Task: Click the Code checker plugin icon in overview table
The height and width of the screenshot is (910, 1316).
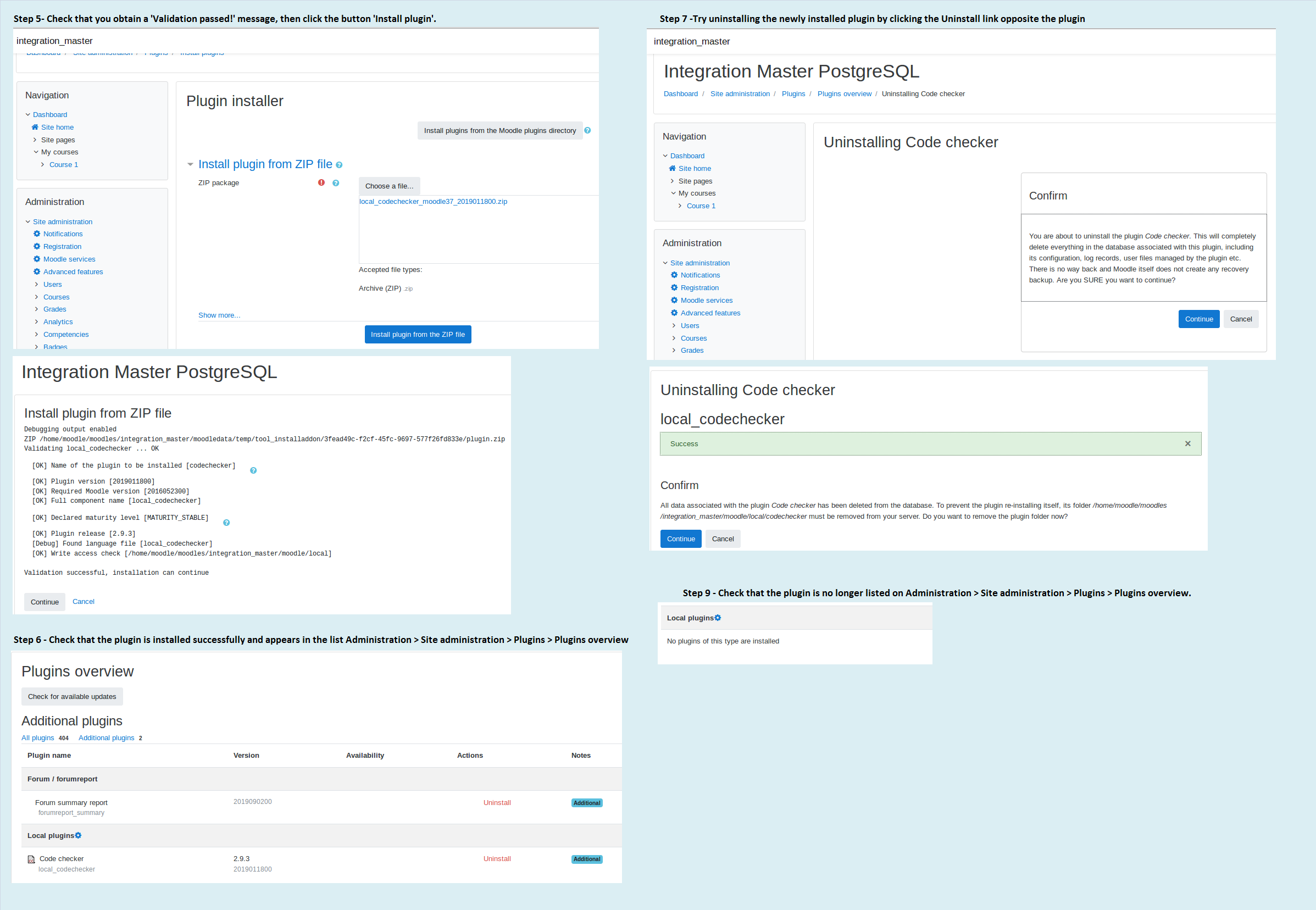Action: point(31,859)
